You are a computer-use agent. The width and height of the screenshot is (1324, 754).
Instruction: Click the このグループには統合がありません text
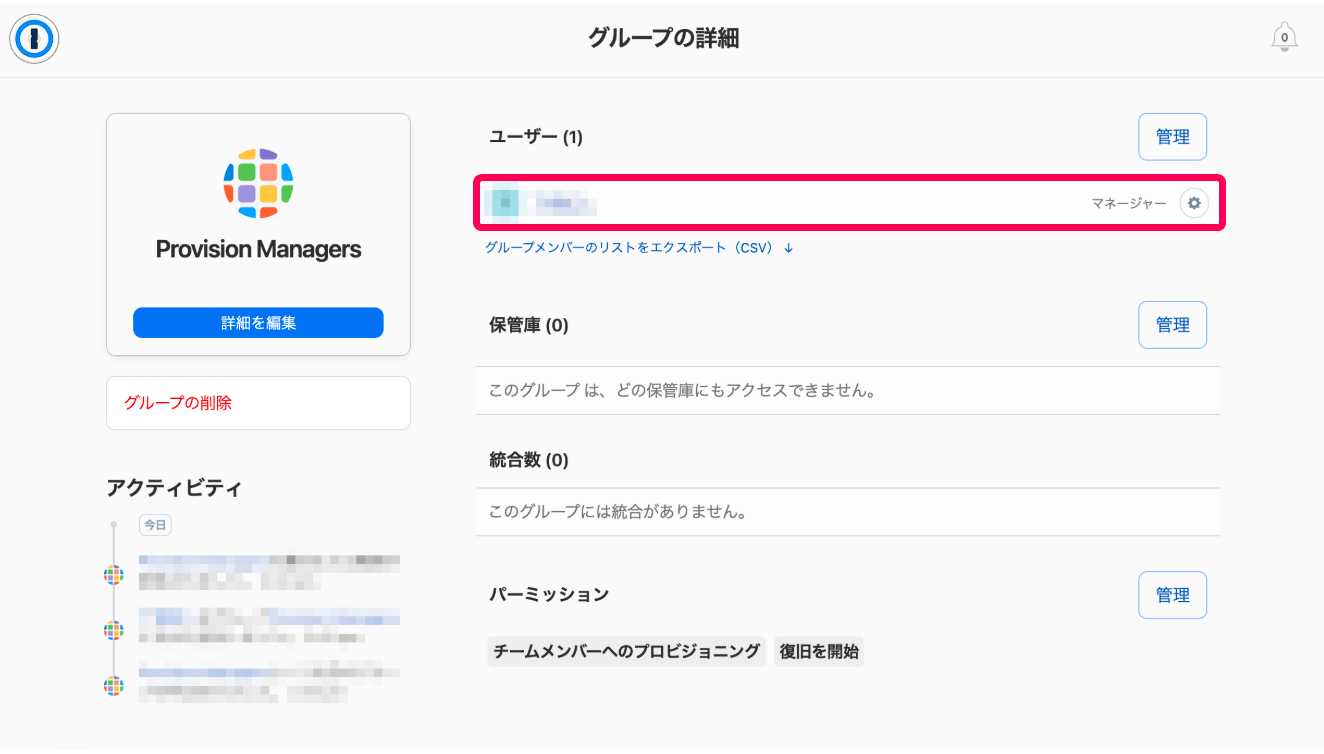click(618, 513)
